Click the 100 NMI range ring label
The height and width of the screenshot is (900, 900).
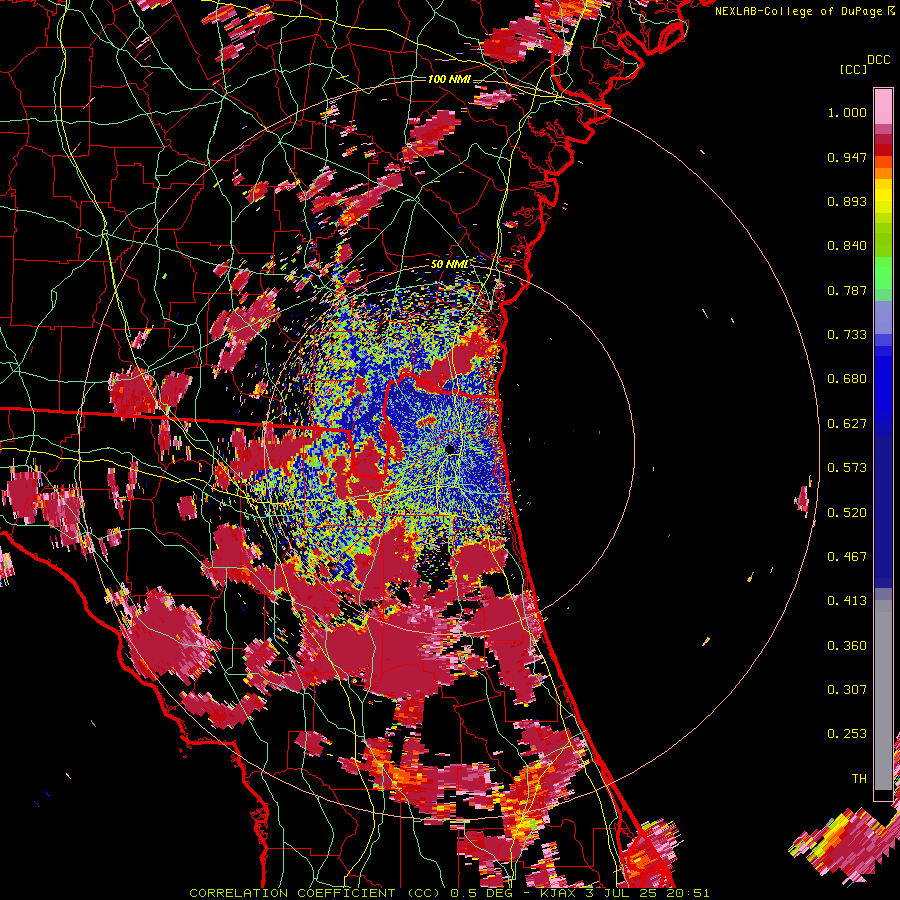point(449,79)
